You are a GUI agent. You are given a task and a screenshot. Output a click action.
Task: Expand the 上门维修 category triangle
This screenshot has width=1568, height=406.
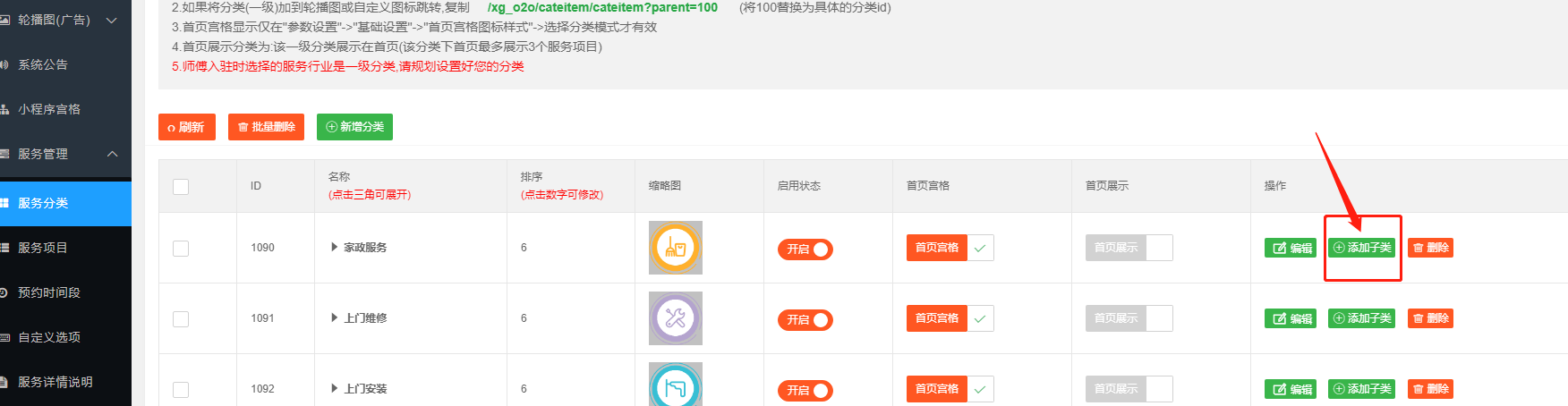(334, 317)
